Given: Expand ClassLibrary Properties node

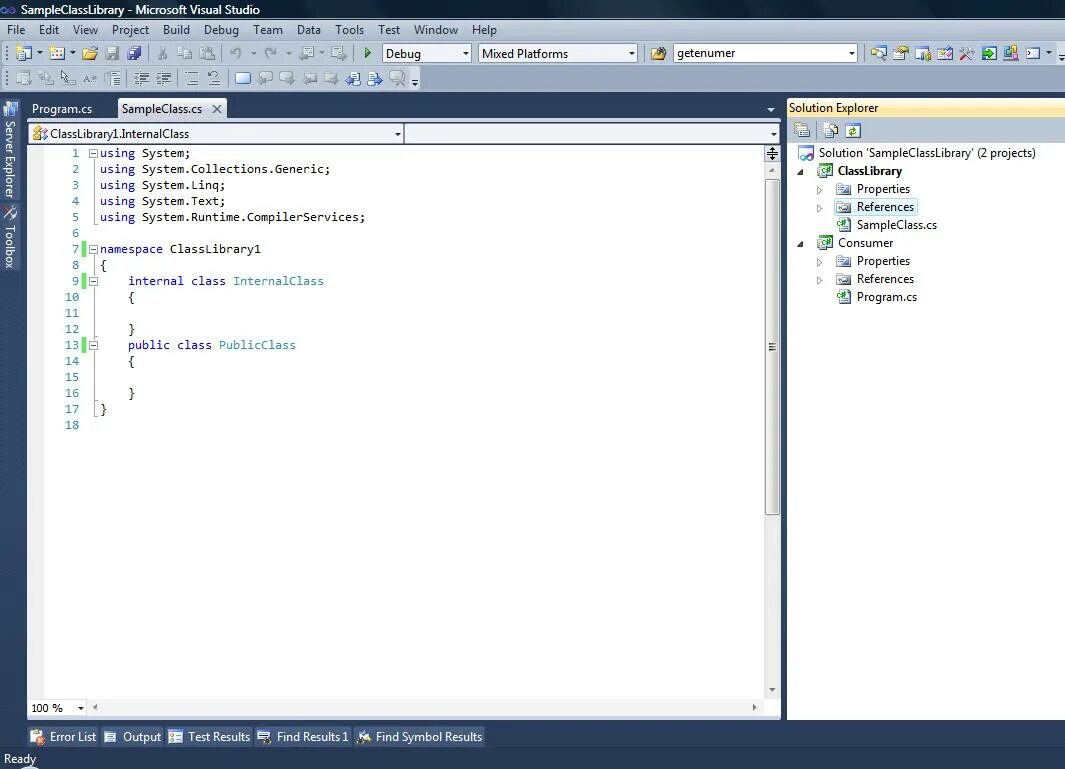Looking at the screenshot, I should tap(819, 190).
